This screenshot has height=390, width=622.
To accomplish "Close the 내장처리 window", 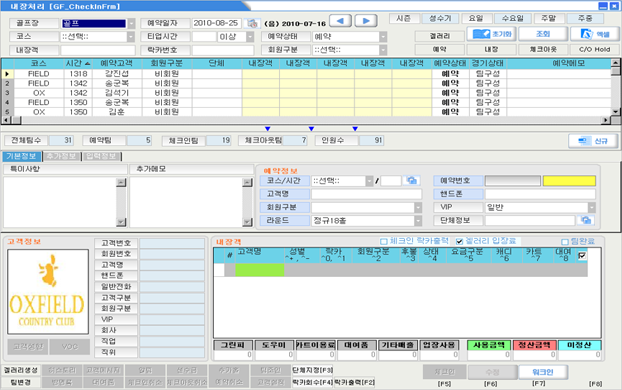I will tap(614, 6).
